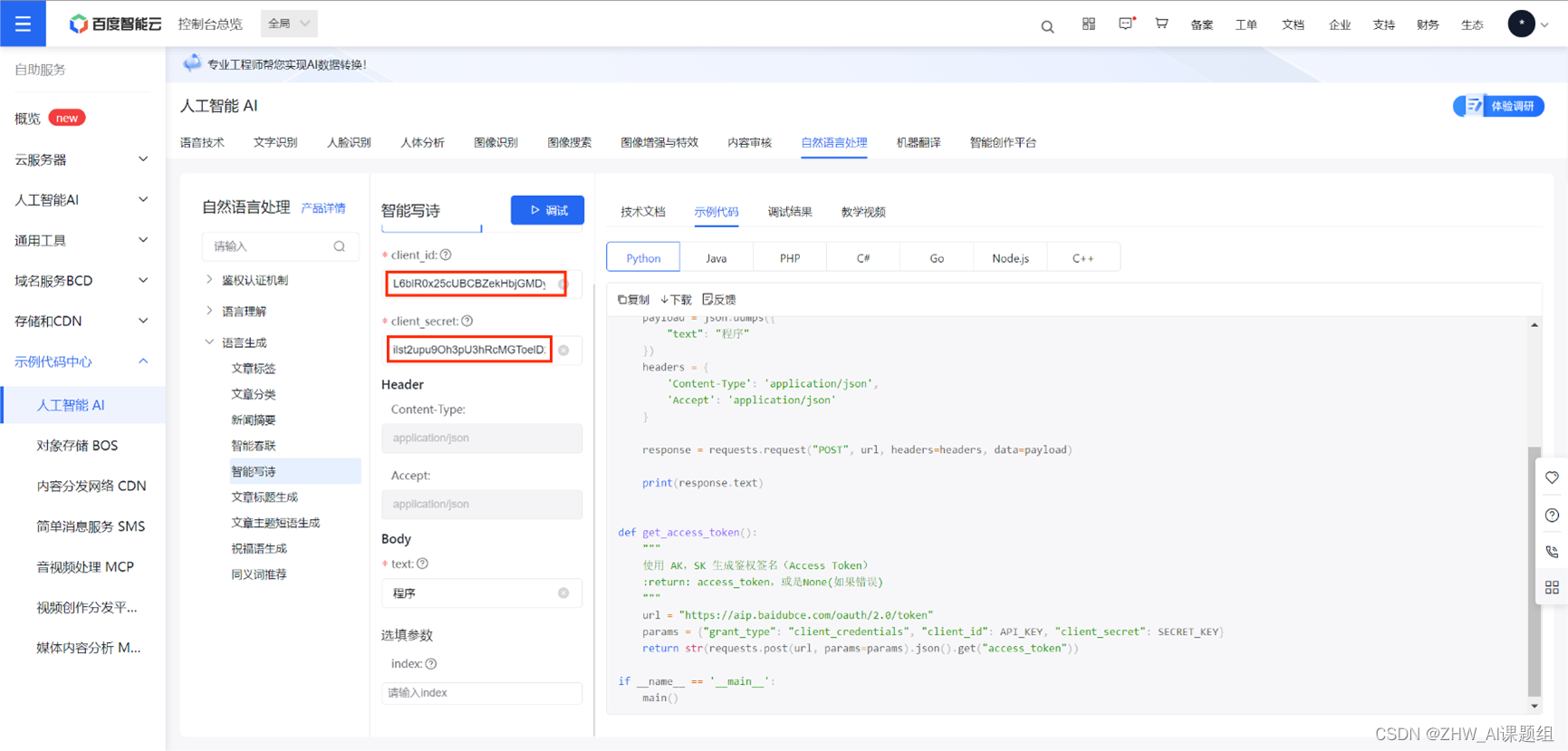Select the PHP code tab

(x=790, y=258)
